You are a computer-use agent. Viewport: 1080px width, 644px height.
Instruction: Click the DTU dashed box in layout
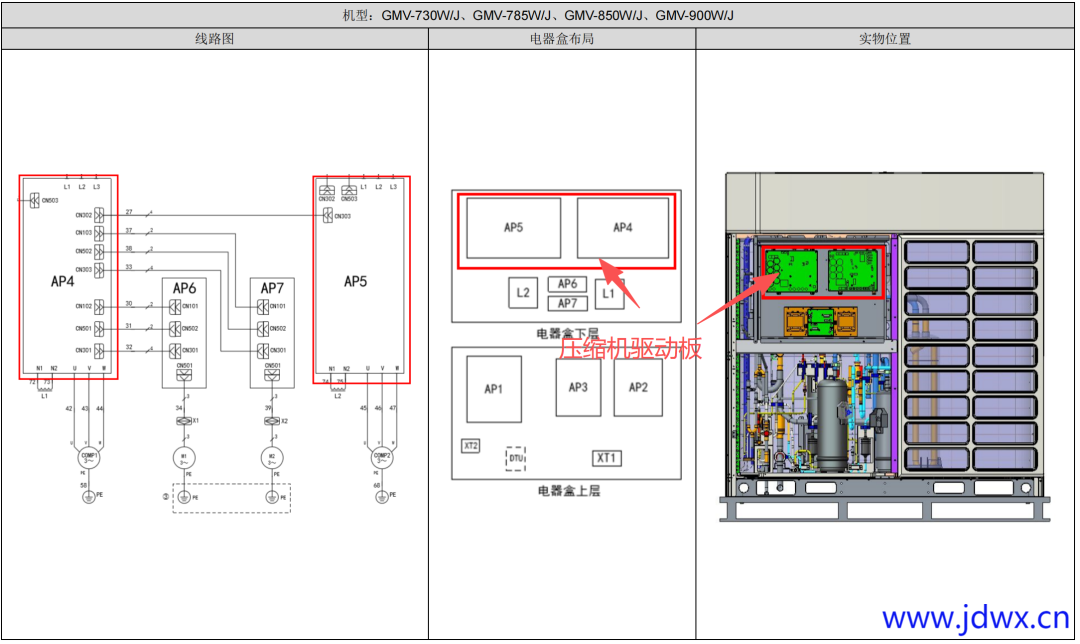click(x=515, y=458)
